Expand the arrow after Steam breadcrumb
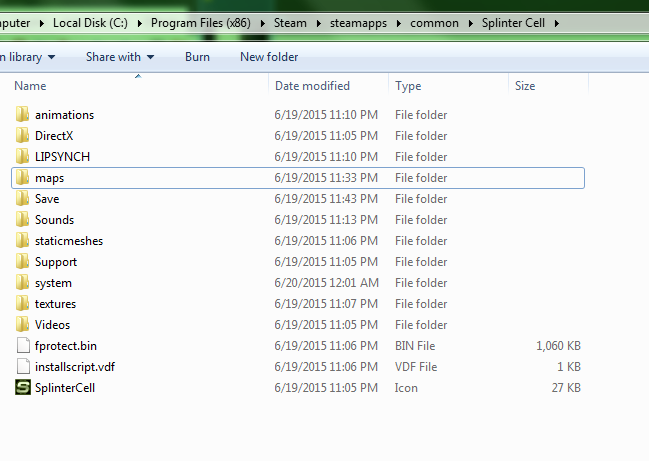 (318, 23)
